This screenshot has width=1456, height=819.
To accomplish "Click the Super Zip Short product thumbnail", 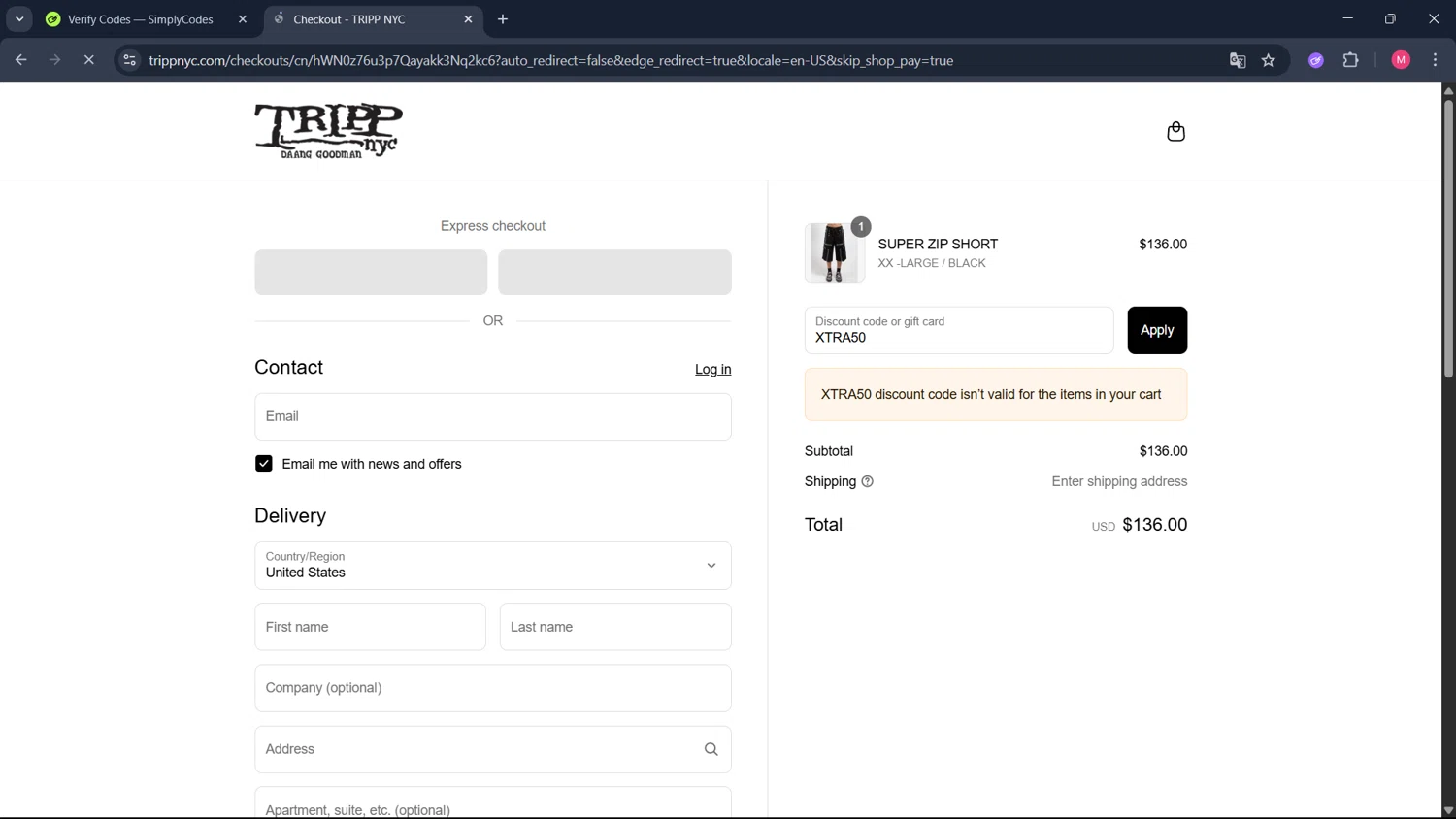I will point(835,253).
